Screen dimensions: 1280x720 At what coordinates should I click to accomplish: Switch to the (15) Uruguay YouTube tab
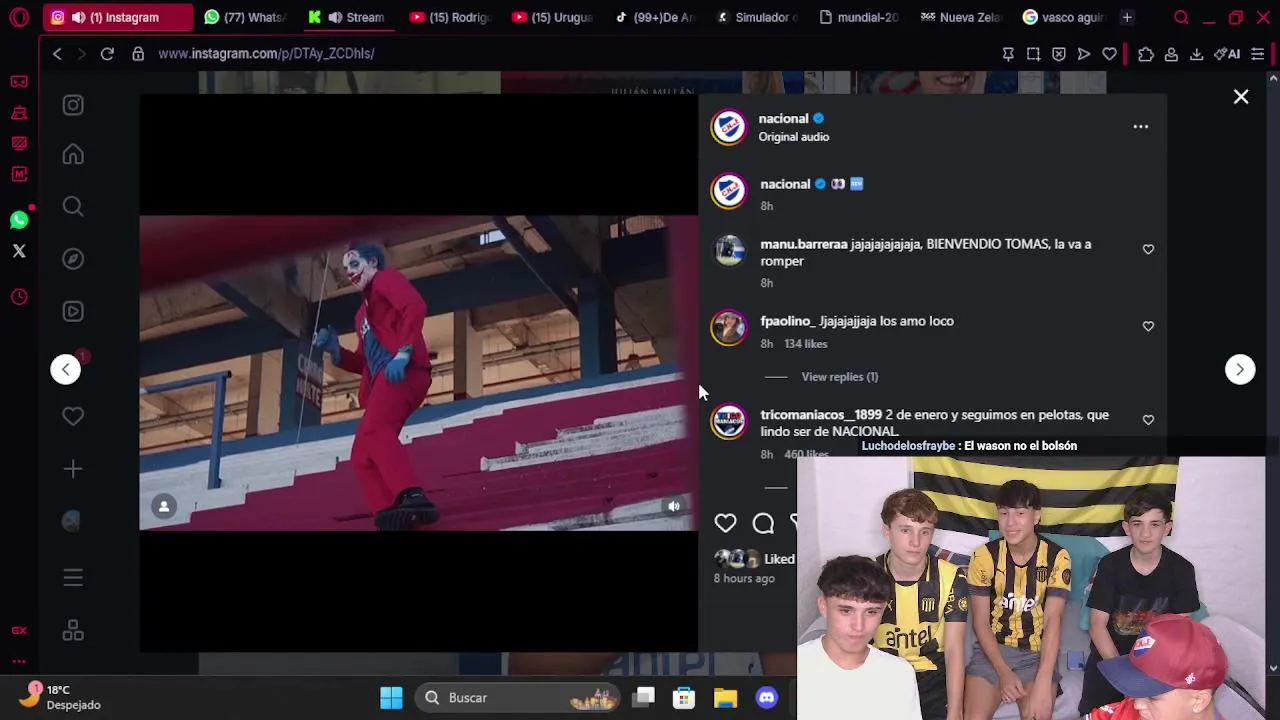point(551,17)
